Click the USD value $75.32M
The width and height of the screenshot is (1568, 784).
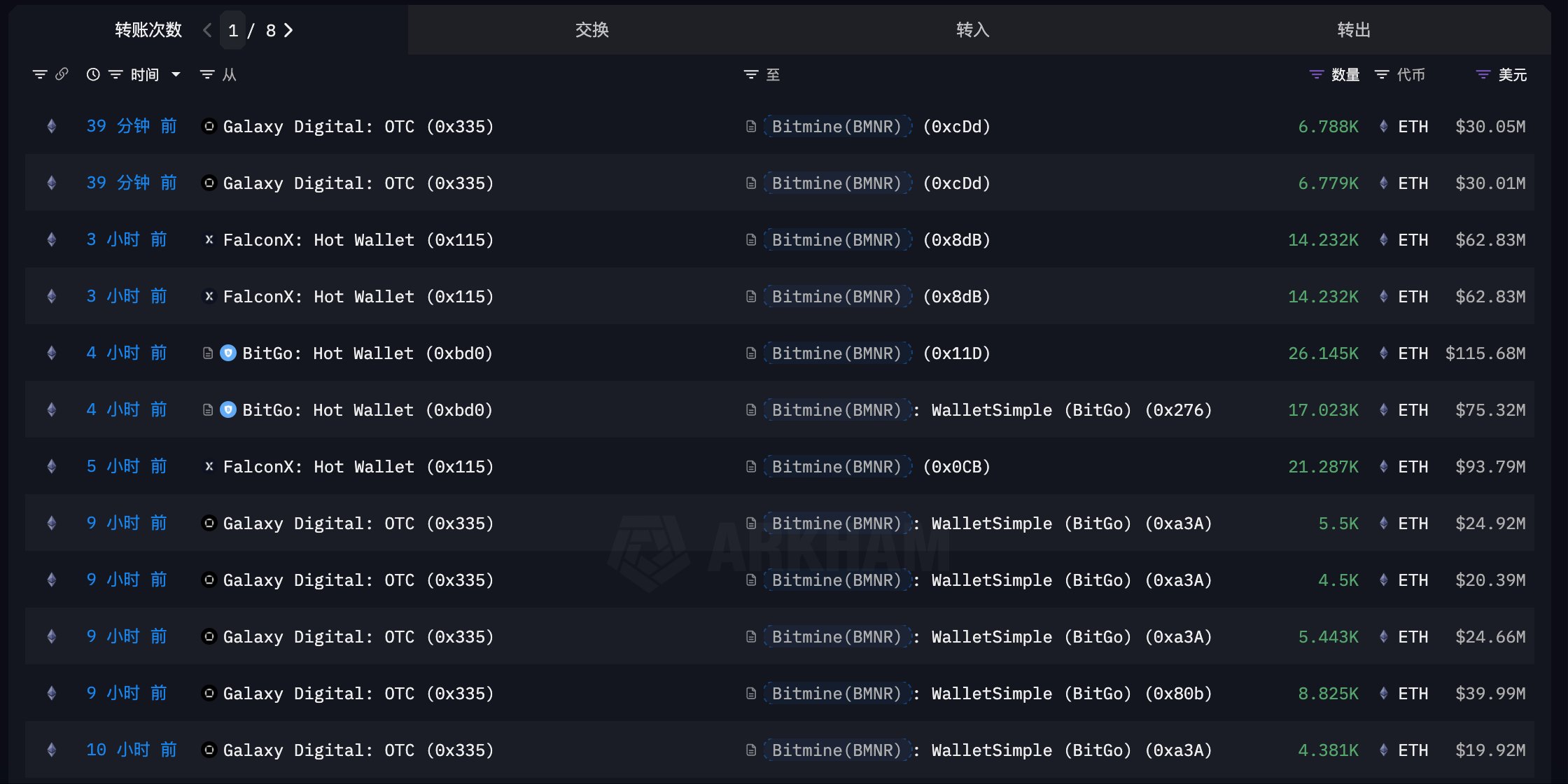tap(1491, 409)
